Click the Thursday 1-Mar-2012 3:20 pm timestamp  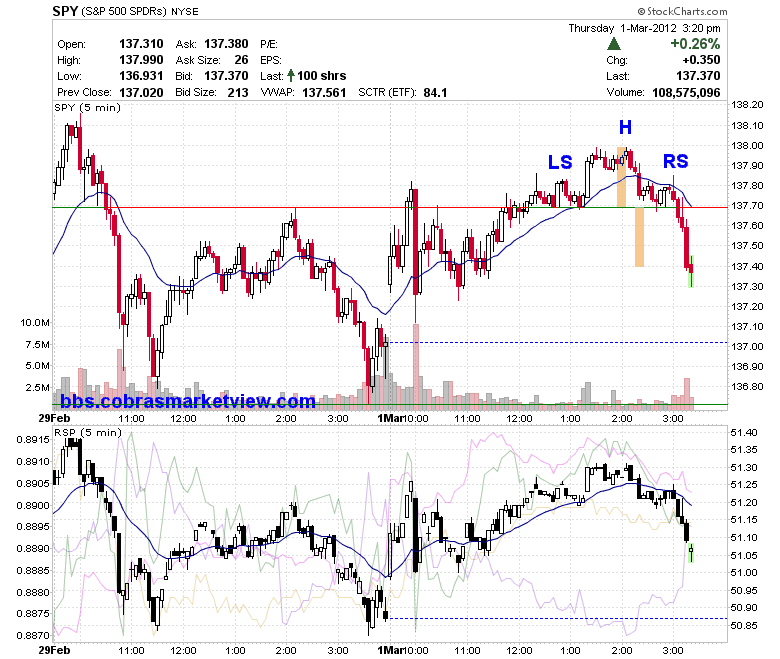[x=644, y=28]
